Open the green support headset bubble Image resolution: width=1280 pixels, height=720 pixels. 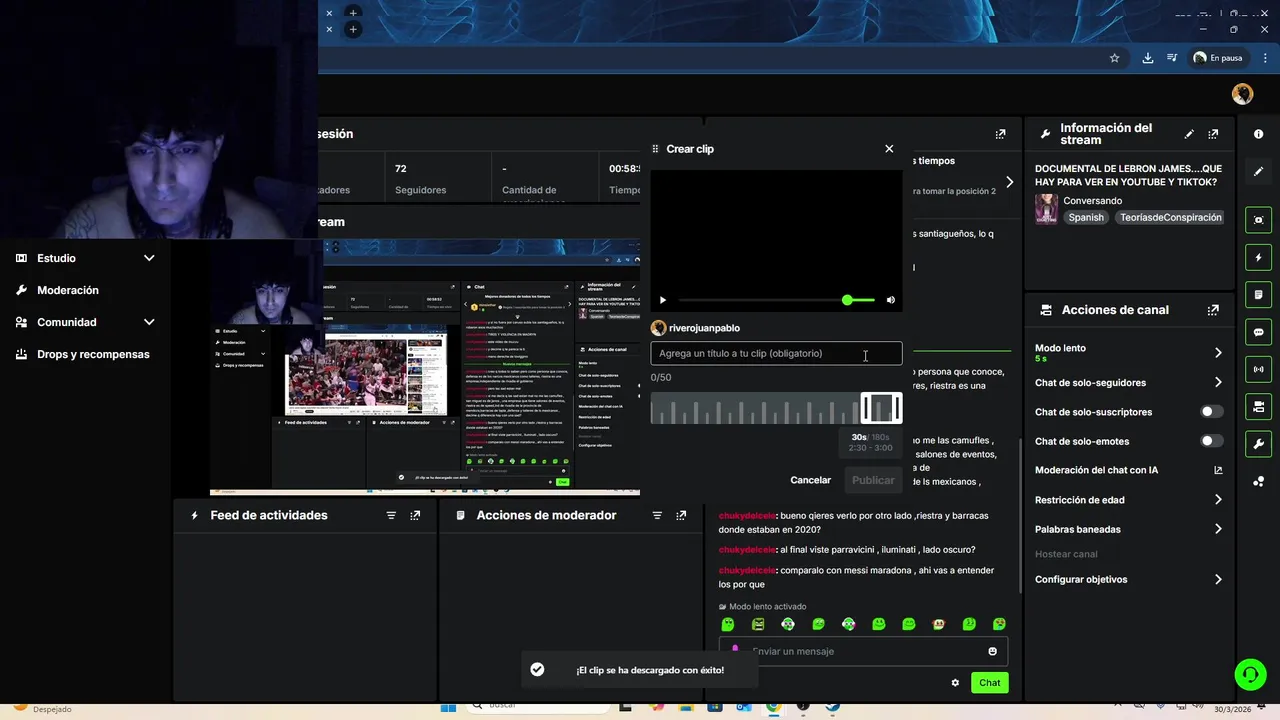click(x=1250, y=675)
